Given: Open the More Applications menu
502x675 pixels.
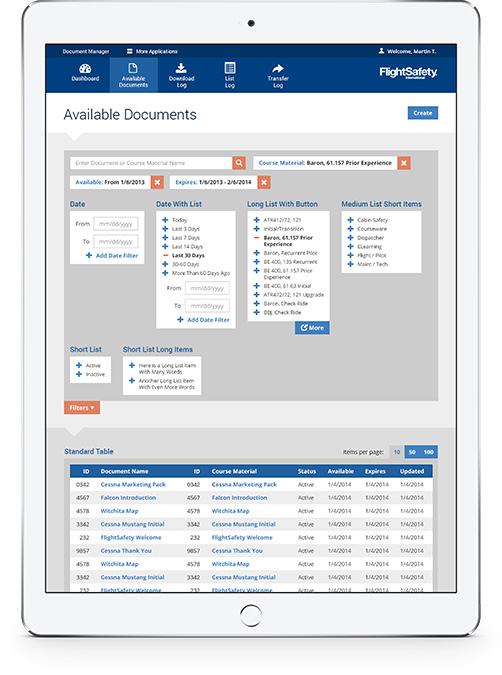Looking at the screenshot, I should pyautogui.click(x=152, y=51).
